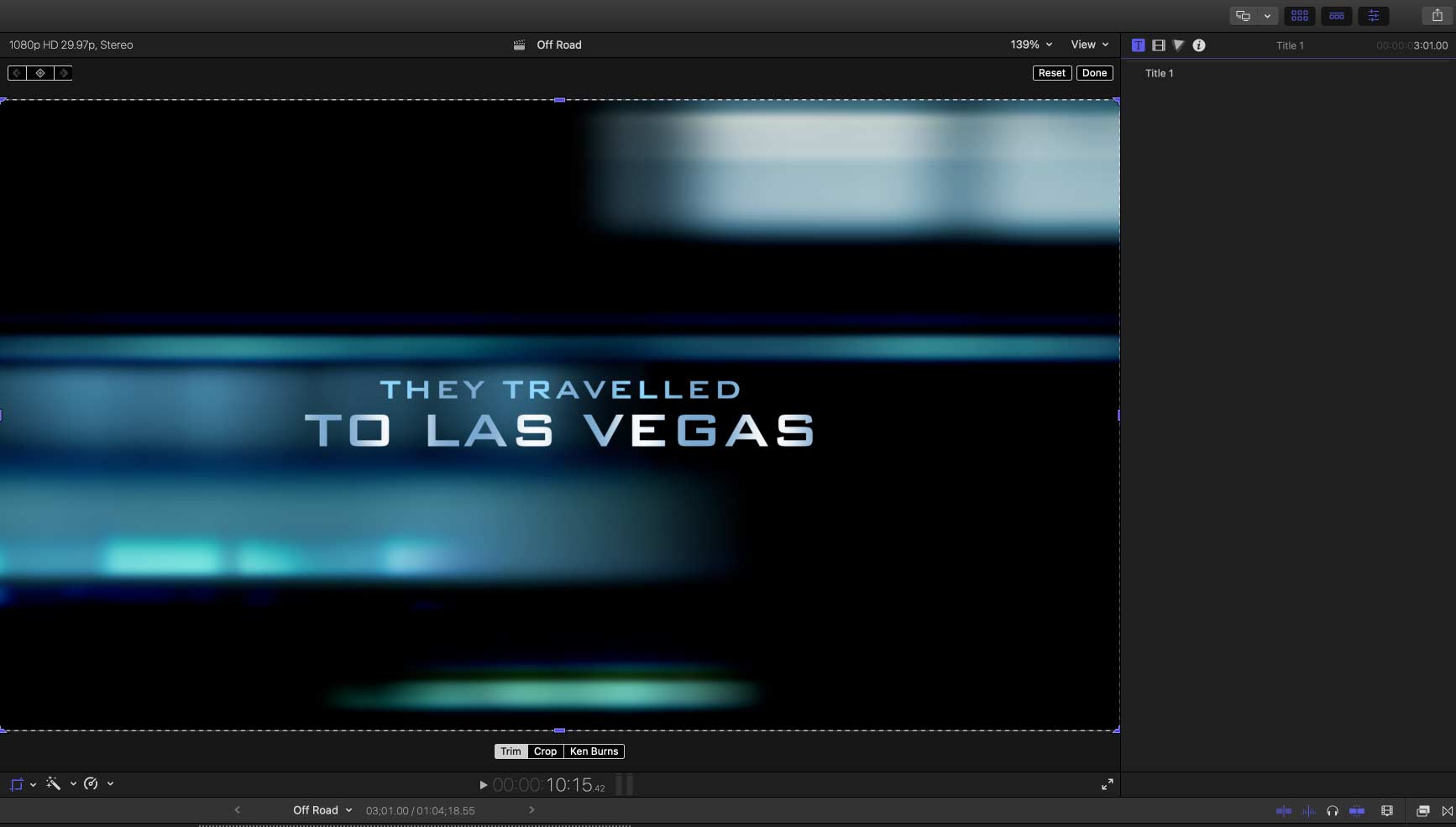Image resolution: width=1456 pixels, height=827 pixels.
Task: Open the crop tool icon below viewer
Action: [x=16, y=784]
